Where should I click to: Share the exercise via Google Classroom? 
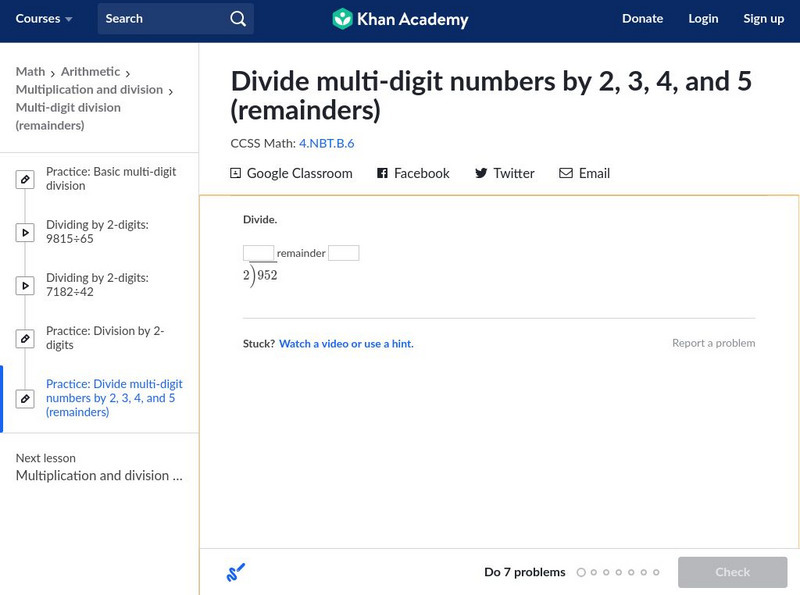point(292,173)
